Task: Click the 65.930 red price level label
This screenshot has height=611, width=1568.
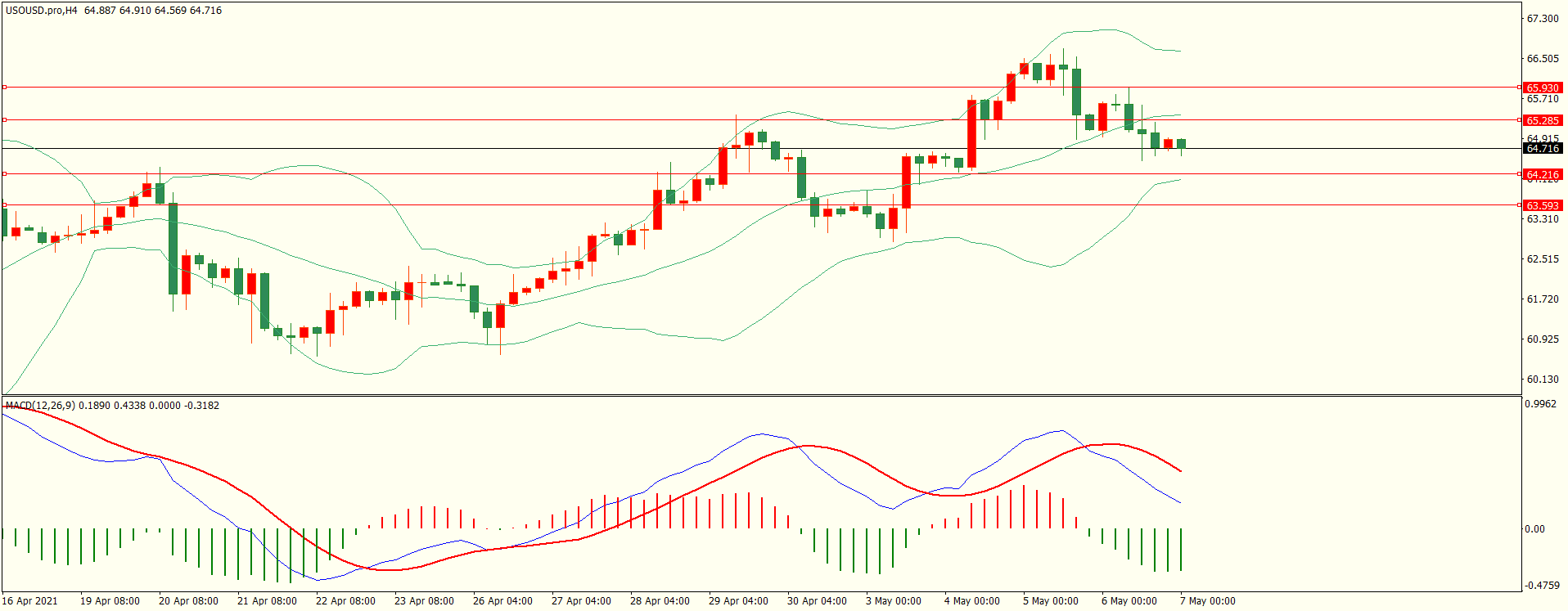Action: [1543, 88]
